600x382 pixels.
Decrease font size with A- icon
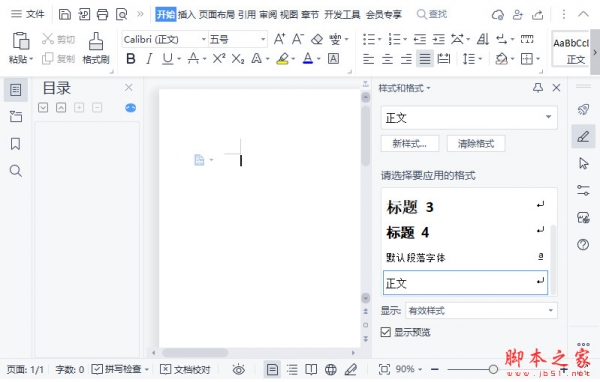[x=297, y=39]
